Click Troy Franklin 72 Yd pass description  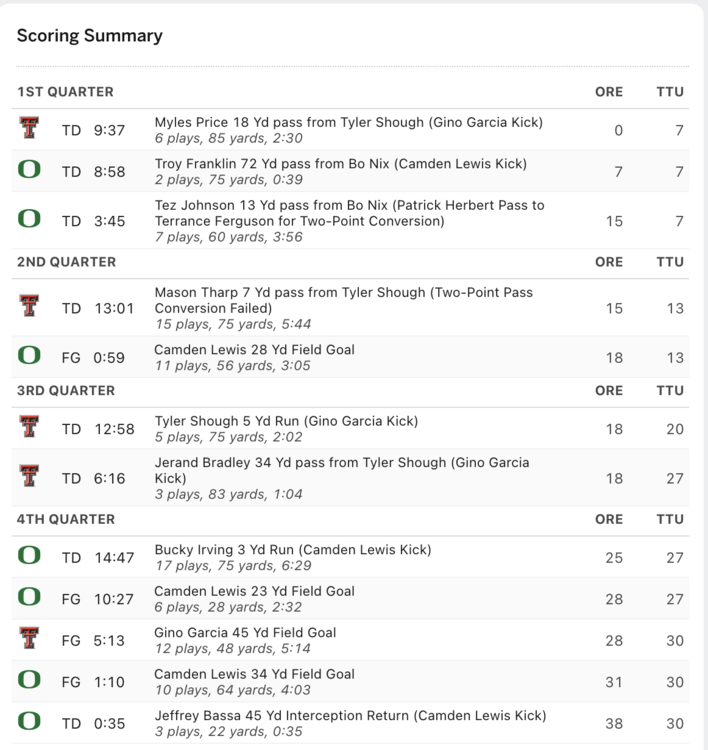(340, 164)
